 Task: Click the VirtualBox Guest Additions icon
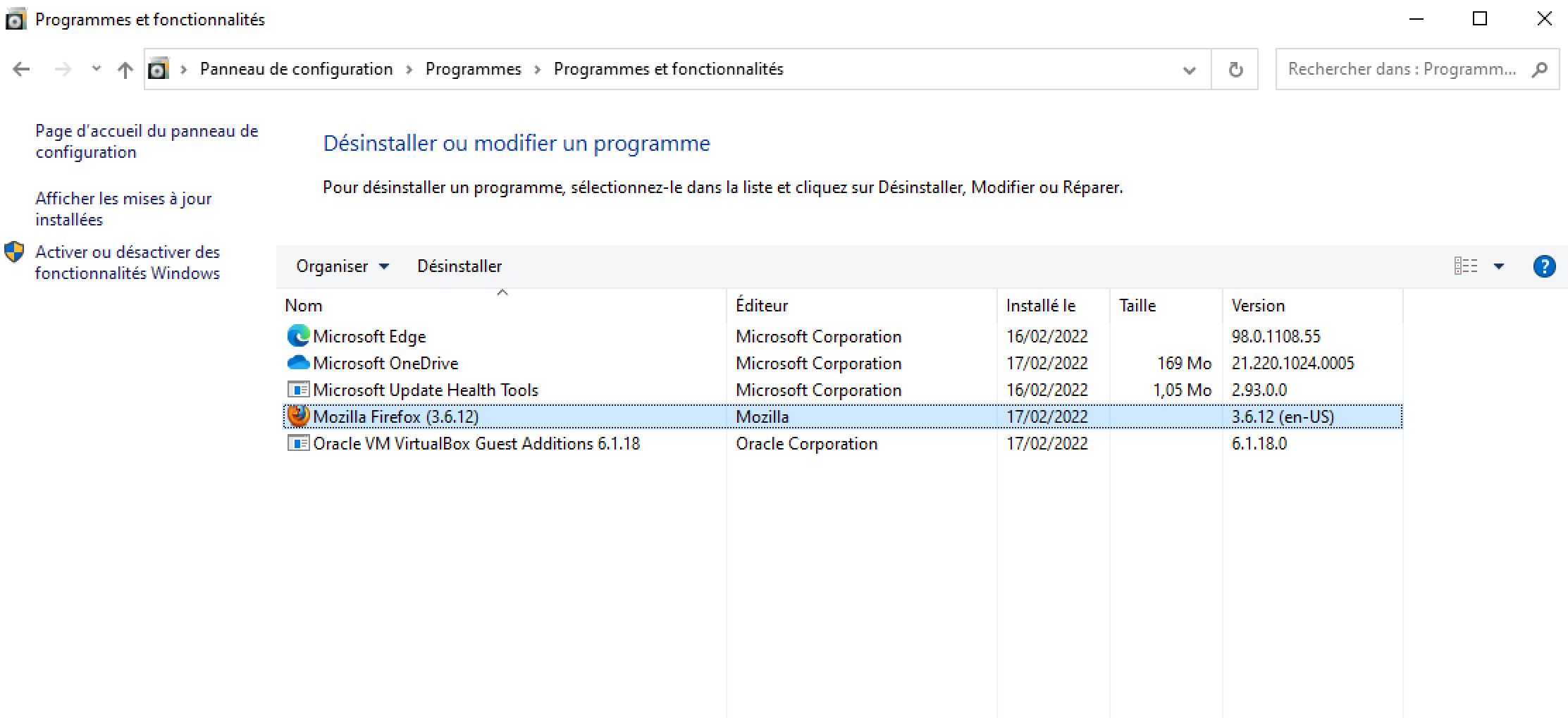click(x=298, y=443)
